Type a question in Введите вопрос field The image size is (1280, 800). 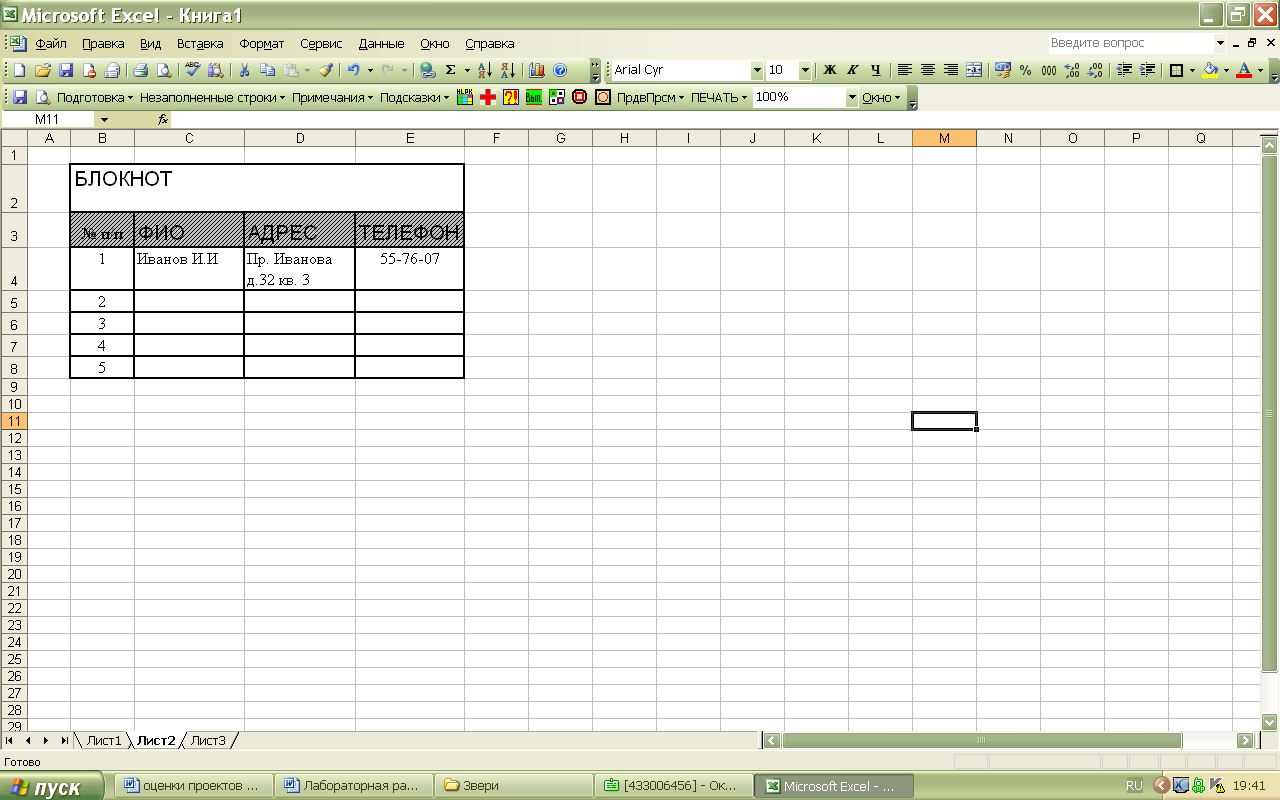coord(1129,43)
